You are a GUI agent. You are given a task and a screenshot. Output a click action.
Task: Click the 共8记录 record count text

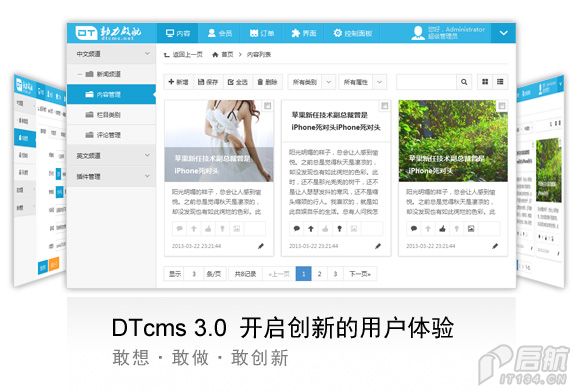pyautogui.click(x=245, y=274)
